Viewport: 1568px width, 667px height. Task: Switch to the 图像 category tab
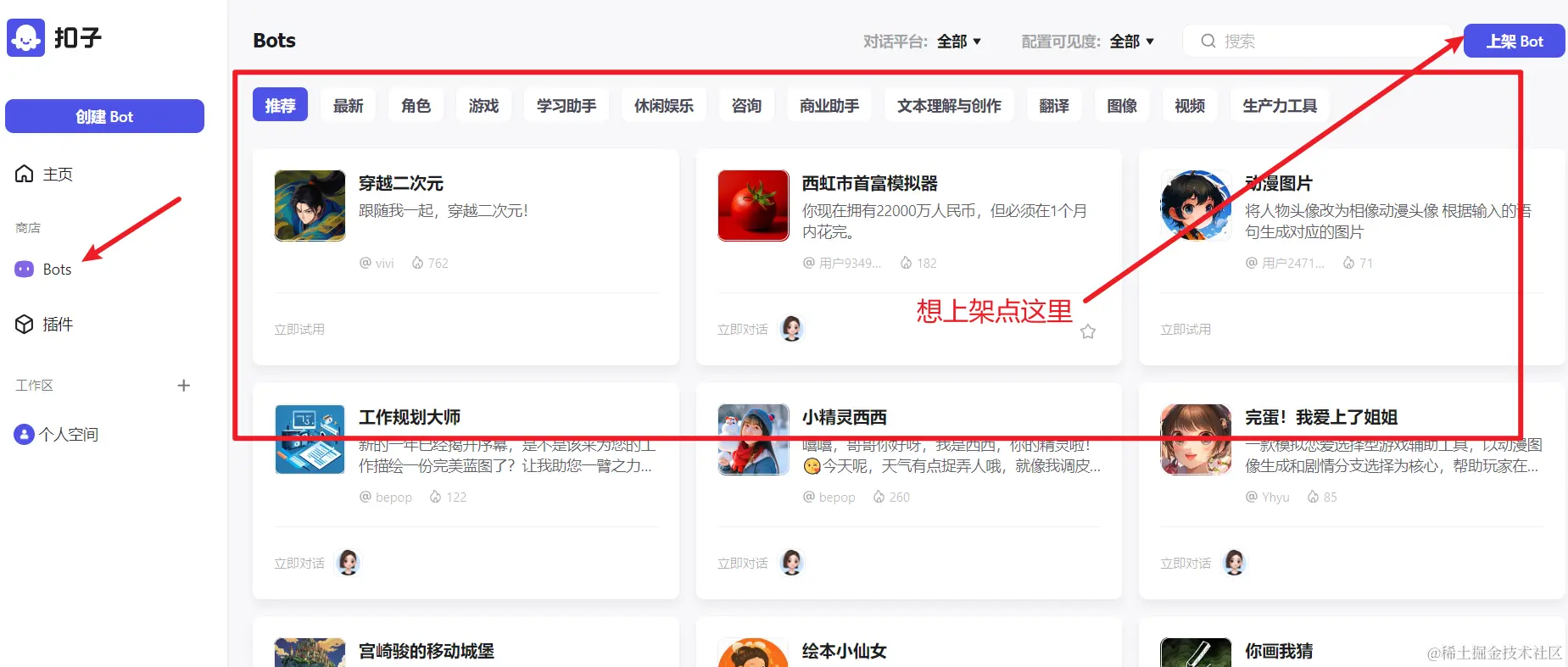coord(1122,105)
